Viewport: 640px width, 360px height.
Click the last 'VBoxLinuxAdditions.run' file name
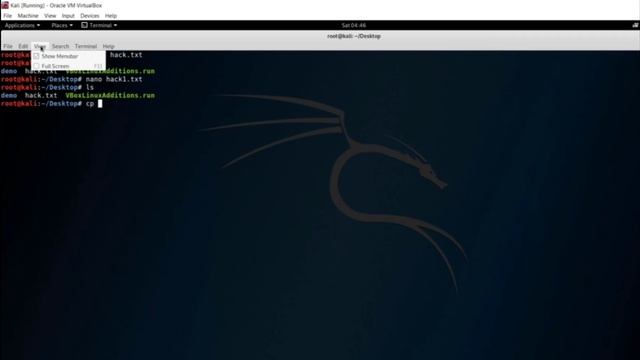[110, 96]
